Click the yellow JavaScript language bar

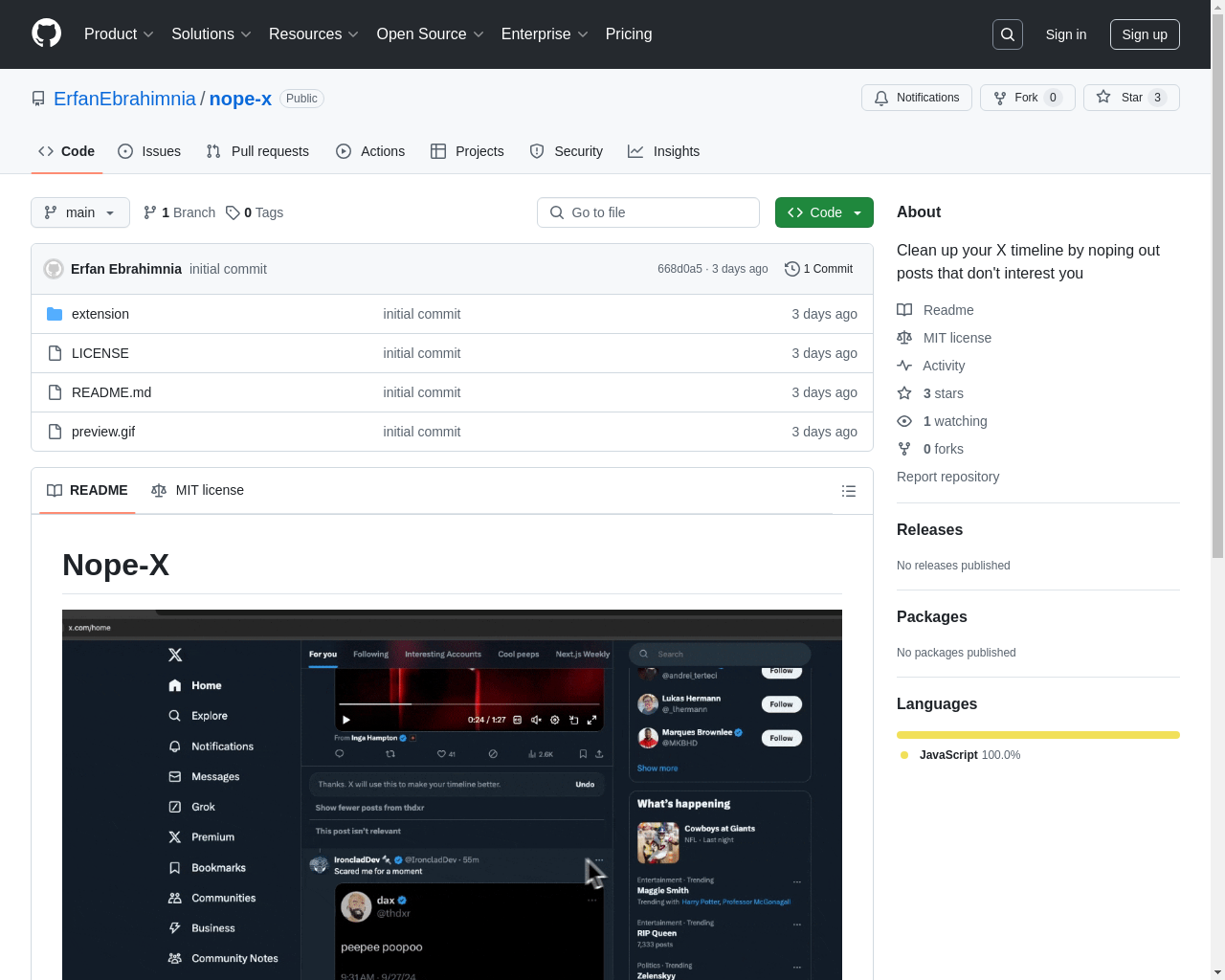point(1038,735)
